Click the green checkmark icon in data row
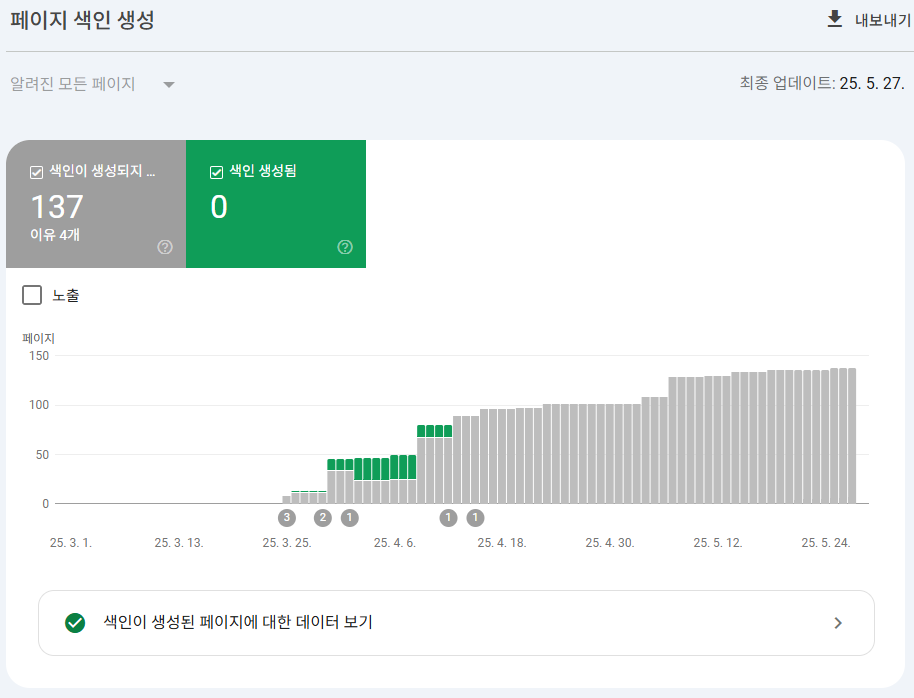Screen dimensions: 914x698 [x=75, y=623]
